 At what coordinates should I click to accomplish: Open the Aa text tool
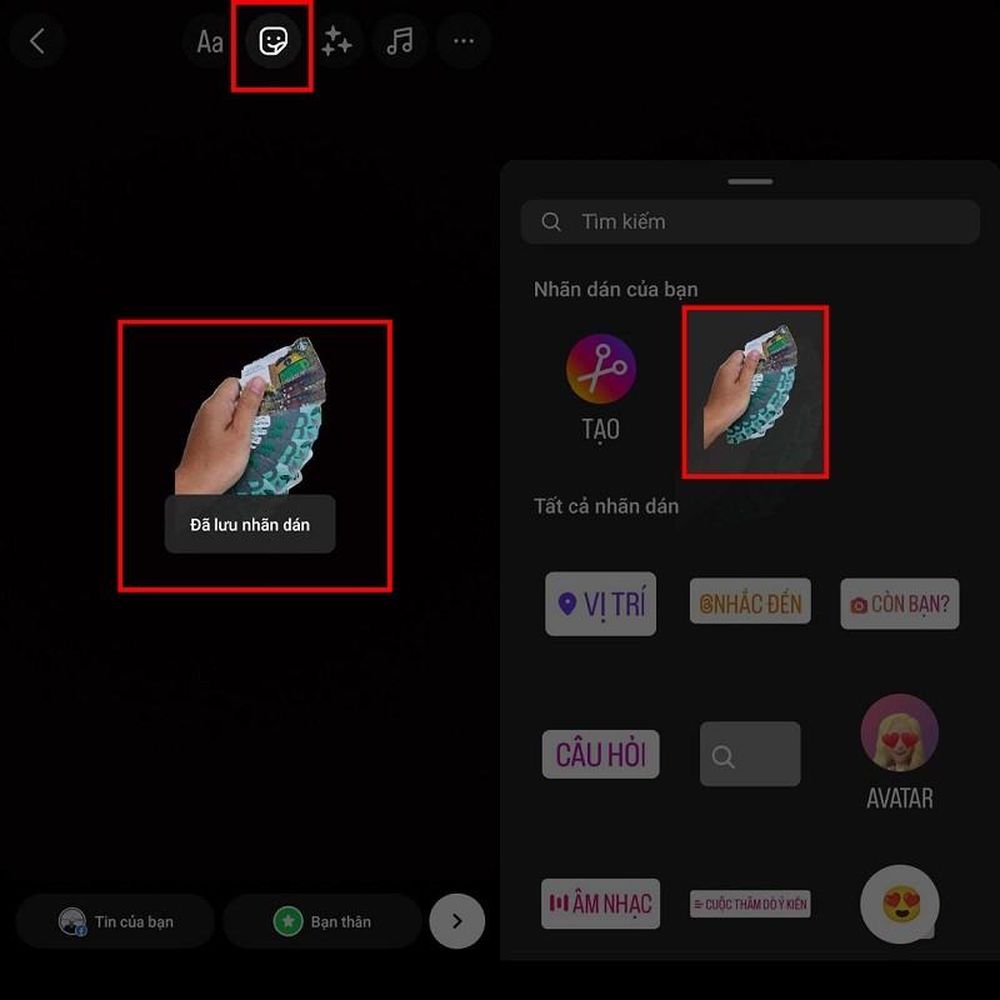tap(210, 41)
